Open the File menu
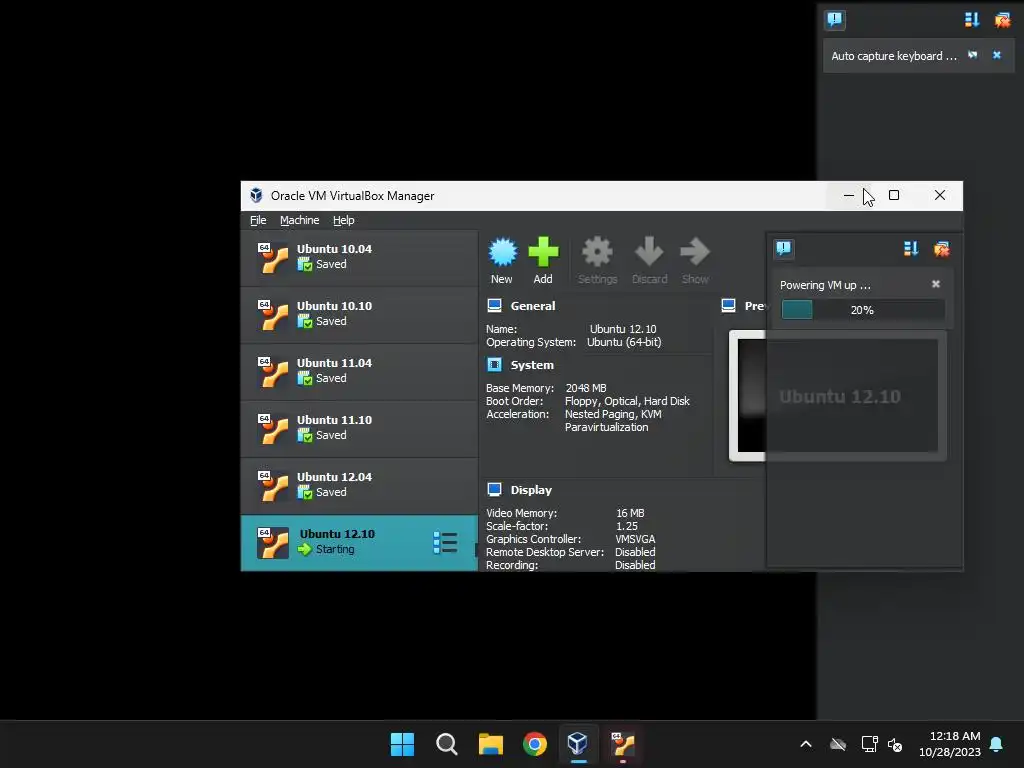Viewport: 1024px width, 768px height. coord(258,220)
